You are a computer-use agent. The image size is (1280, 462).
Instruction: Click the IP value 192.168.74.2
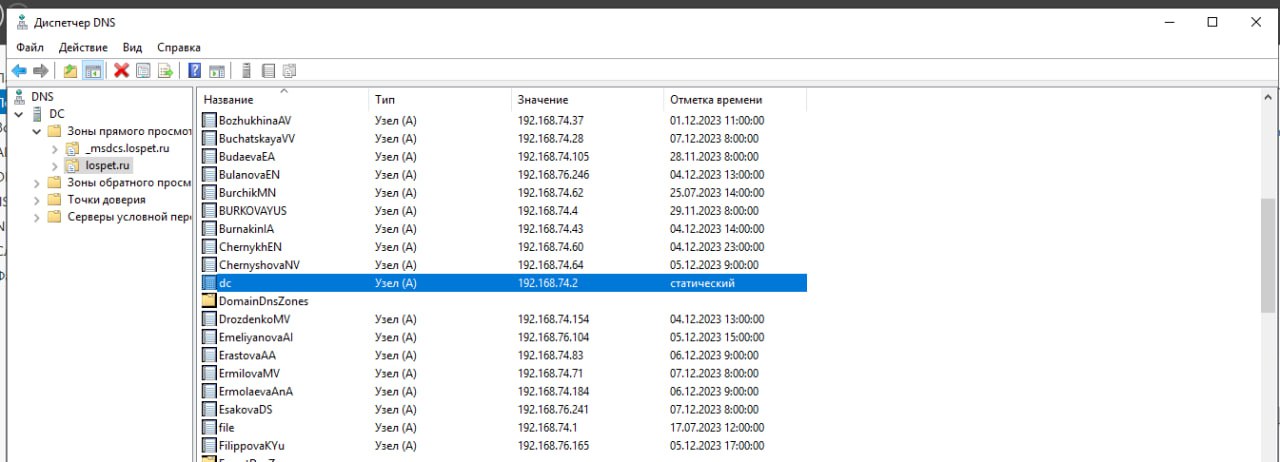point(548,283)
